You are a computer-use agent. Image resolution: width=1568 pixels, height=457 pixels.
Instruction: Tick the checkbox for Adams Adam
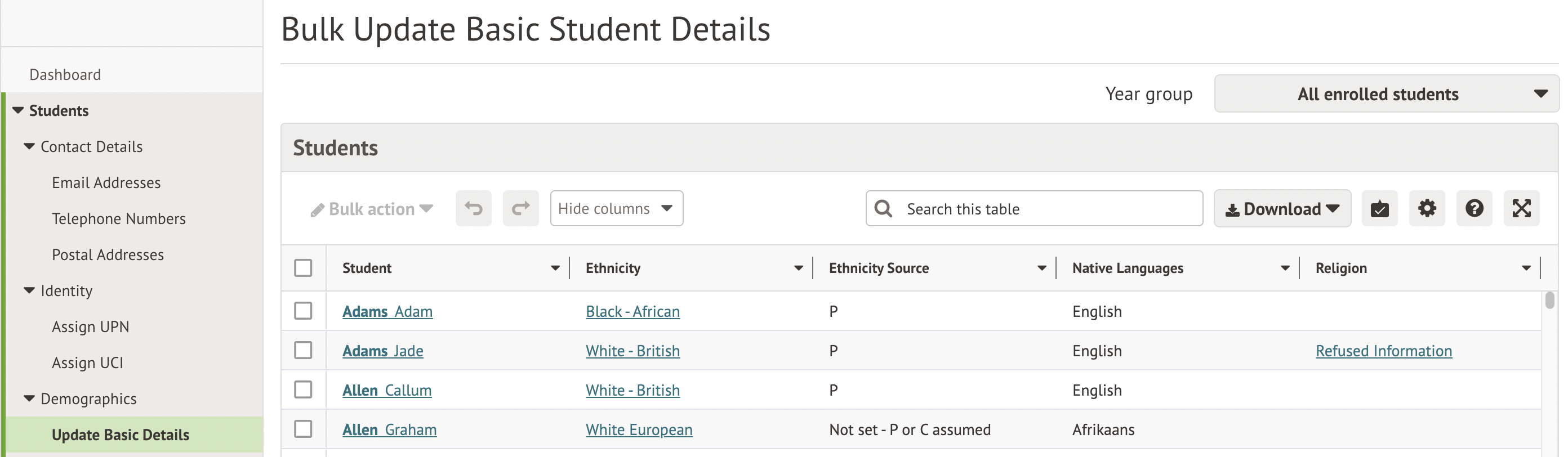tap(303, 311)
